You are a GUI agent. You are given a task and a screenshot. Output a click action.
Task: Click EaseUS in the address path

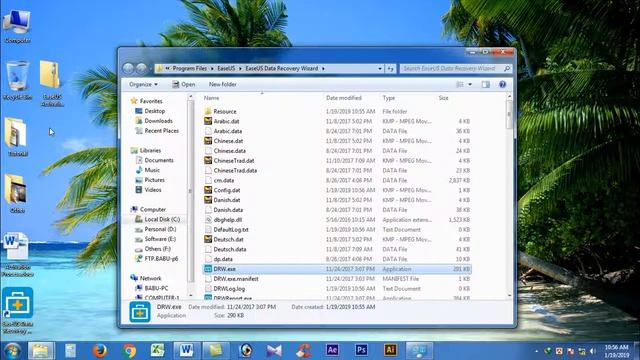point(226,69)
